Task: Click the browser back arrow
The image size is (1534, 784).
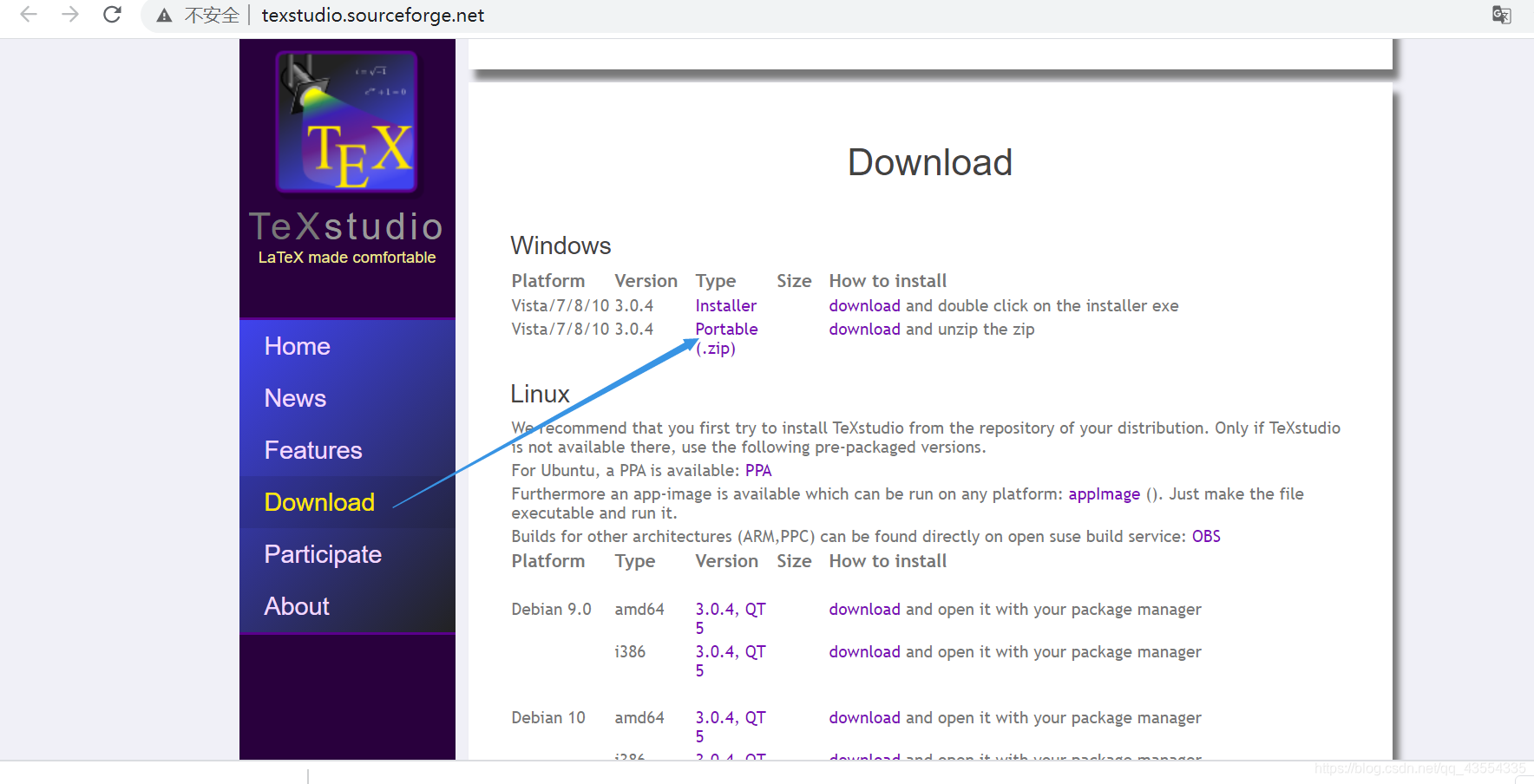Action: pyautogui.click(x=29, y=15)
